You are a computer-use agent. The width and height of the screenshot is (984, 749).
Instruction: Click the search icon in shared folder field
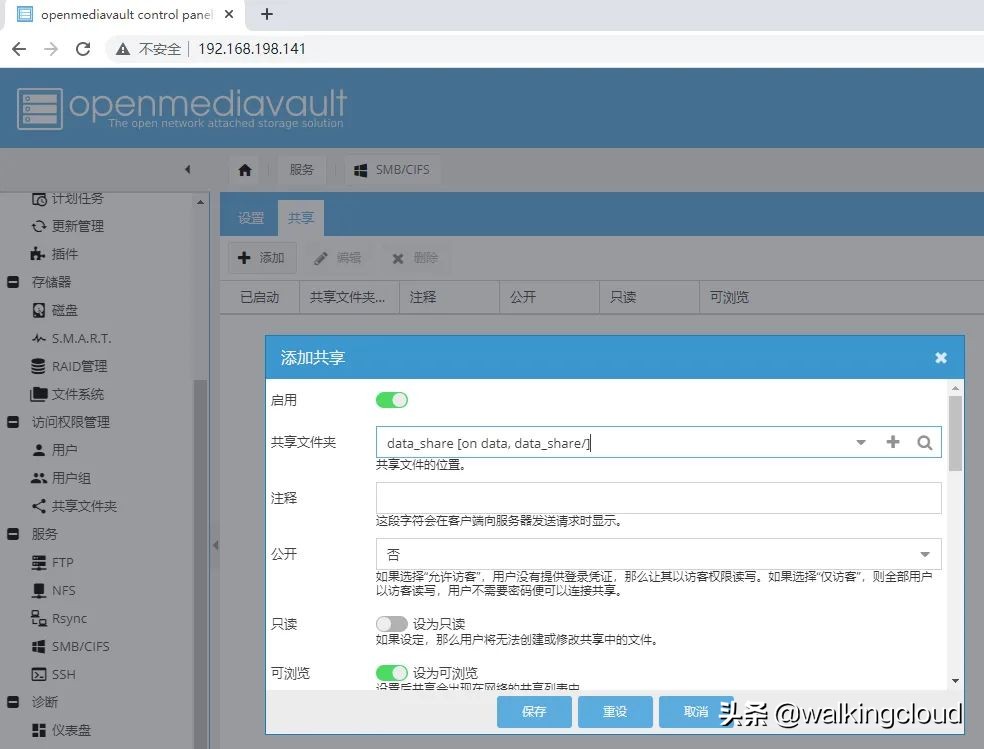tap(924, 443)
